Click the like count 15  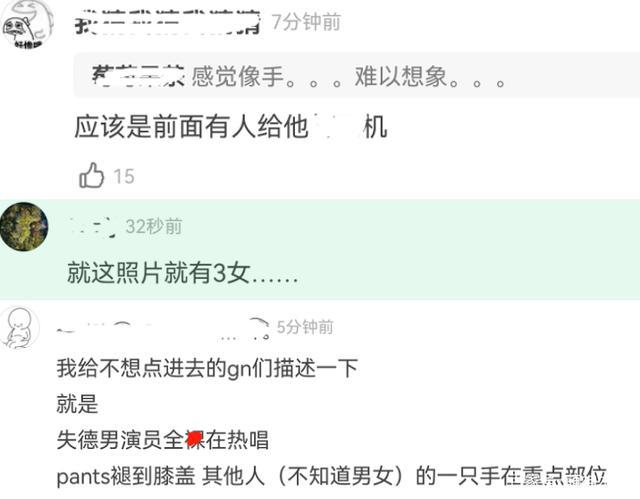[x=124, y=177]
